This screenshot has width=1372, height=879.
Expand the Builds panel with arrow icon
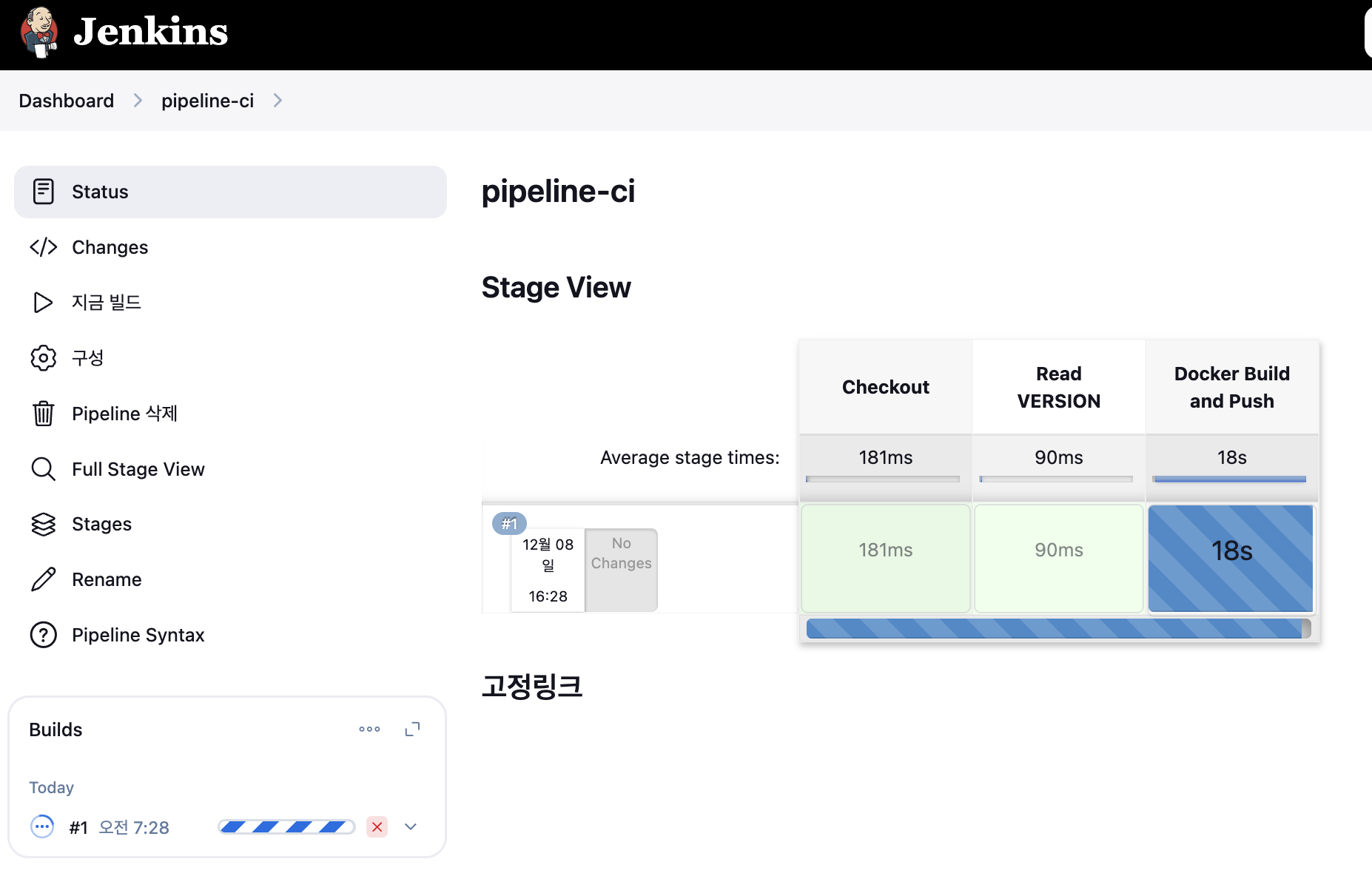click(412, 730)
